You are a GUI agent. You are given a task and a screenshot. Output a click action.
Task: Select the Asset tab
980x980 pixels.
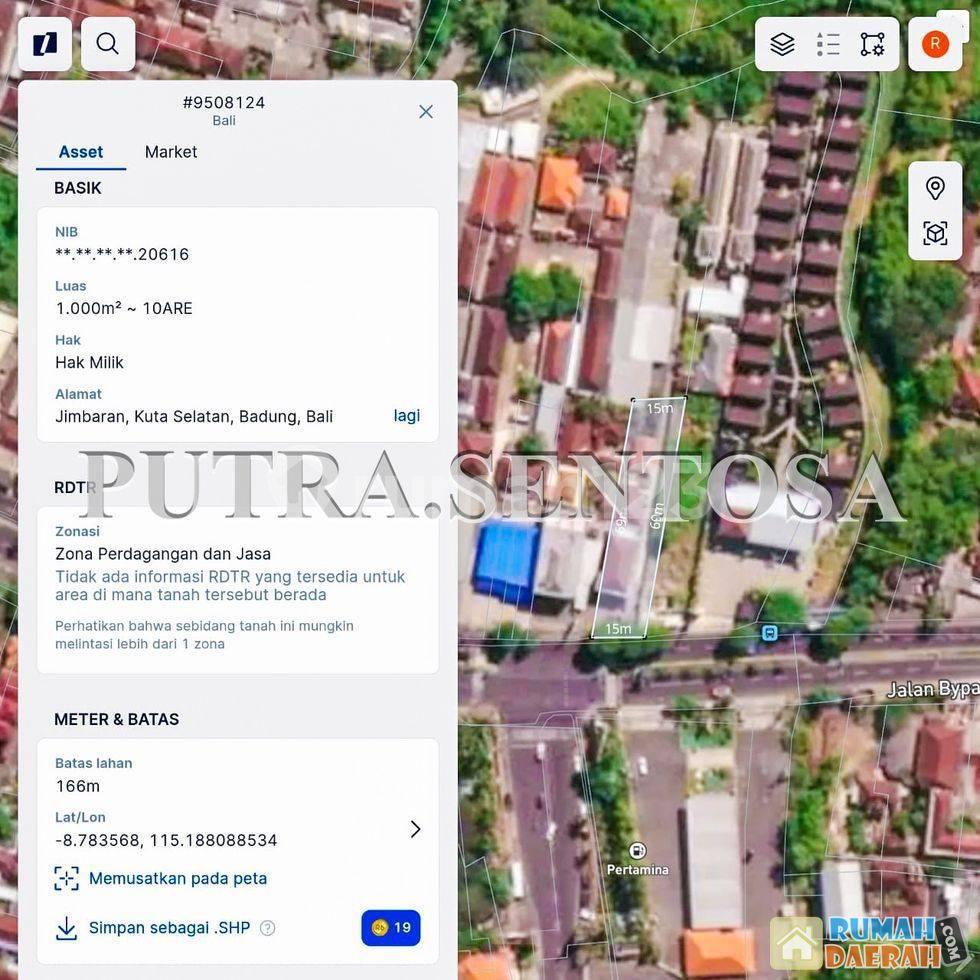click(81, 152)
